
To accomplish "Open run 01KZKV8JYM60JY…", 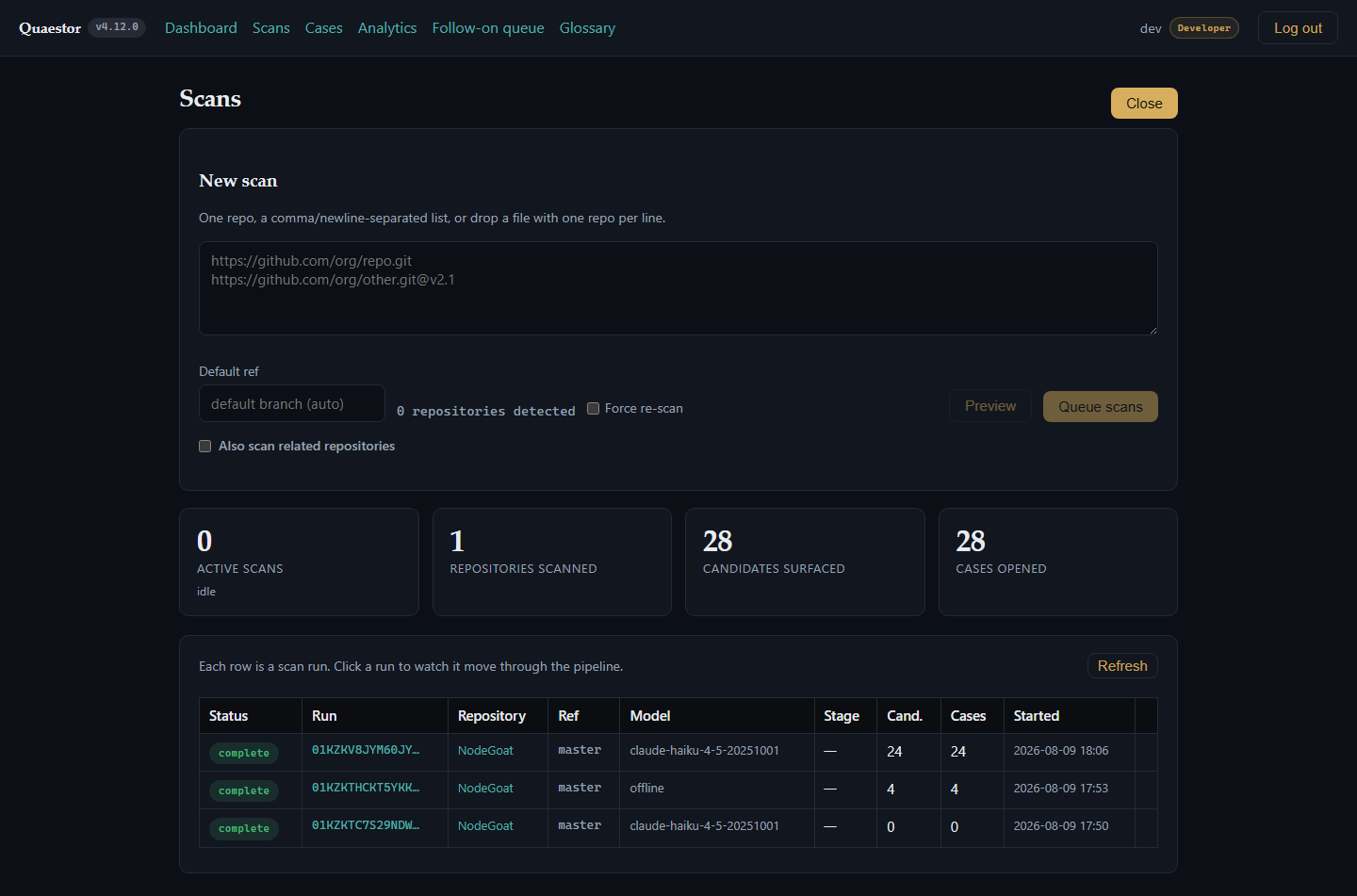I will 366,750.
